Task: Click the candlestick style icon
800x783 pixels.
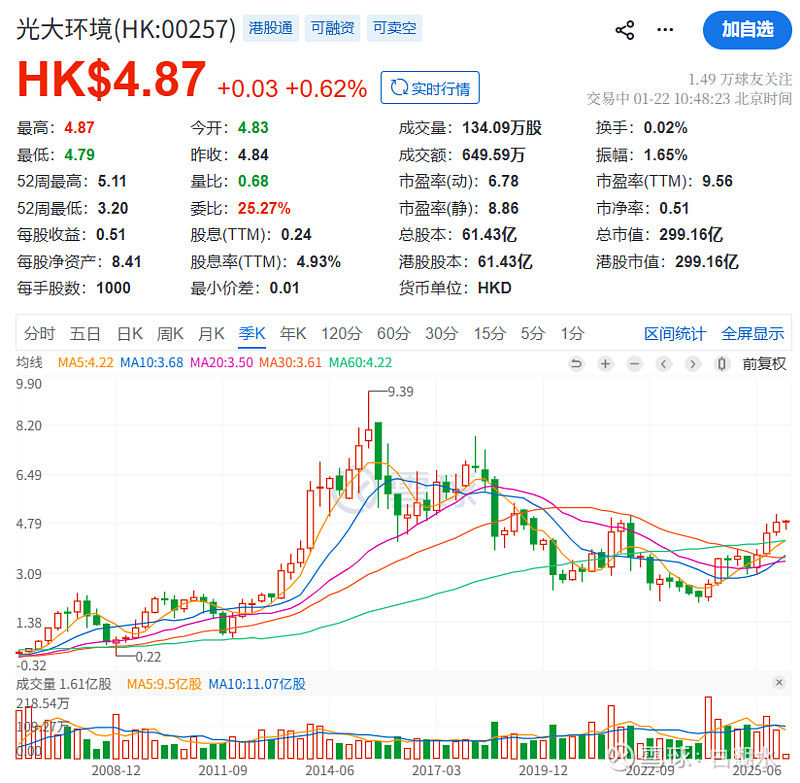Action: coord(721,364)
